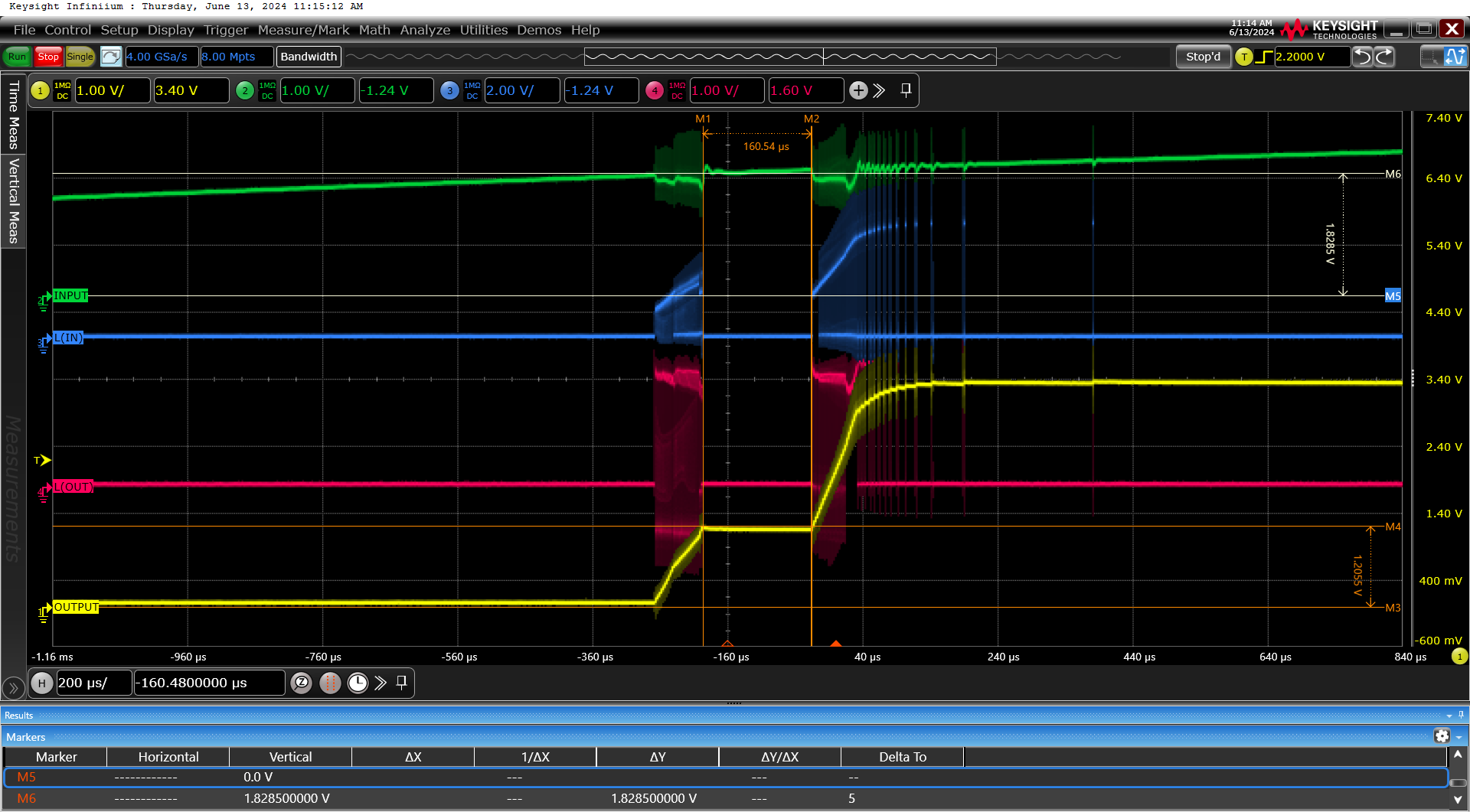This screenshot has height=812, width=1470.
Task: Open the Vertical Meas side tab
Action: pos(13,201)
